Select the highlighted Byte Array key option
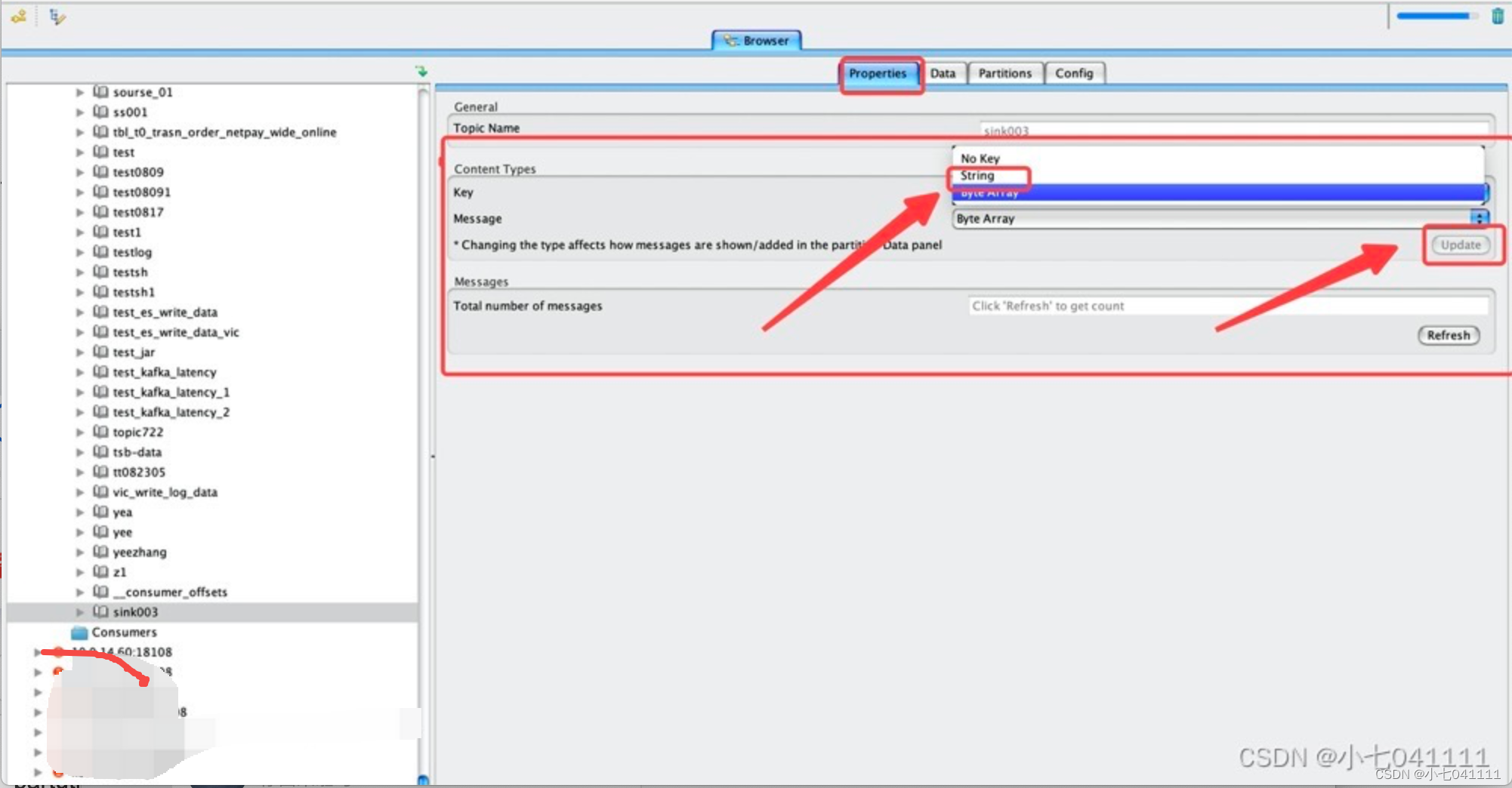This screenshot has width=1512, height=788. click(1217, 193)
